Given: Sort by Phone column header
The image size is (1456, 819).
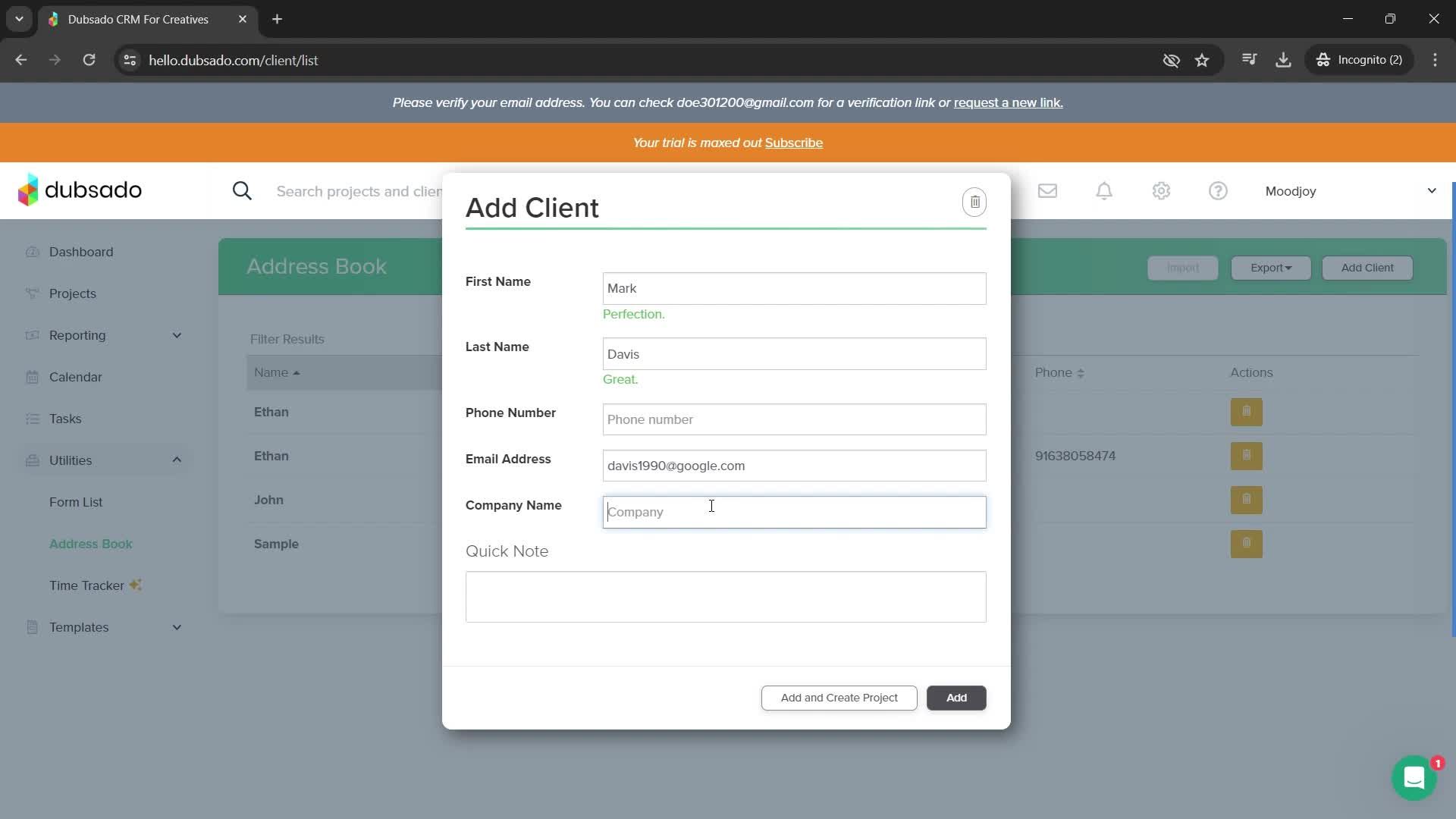Looking at the screenshot, I should [x=1059, y=372].
